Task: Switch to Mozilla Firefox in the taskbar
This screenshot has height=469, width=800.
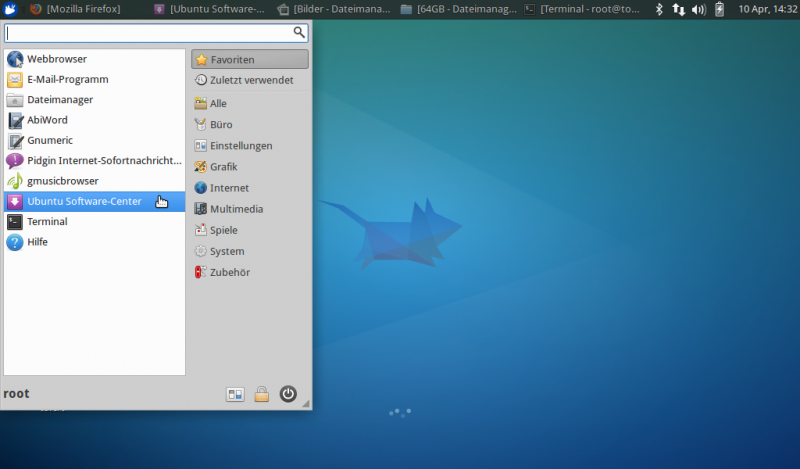Action: [x=76, y=9]
